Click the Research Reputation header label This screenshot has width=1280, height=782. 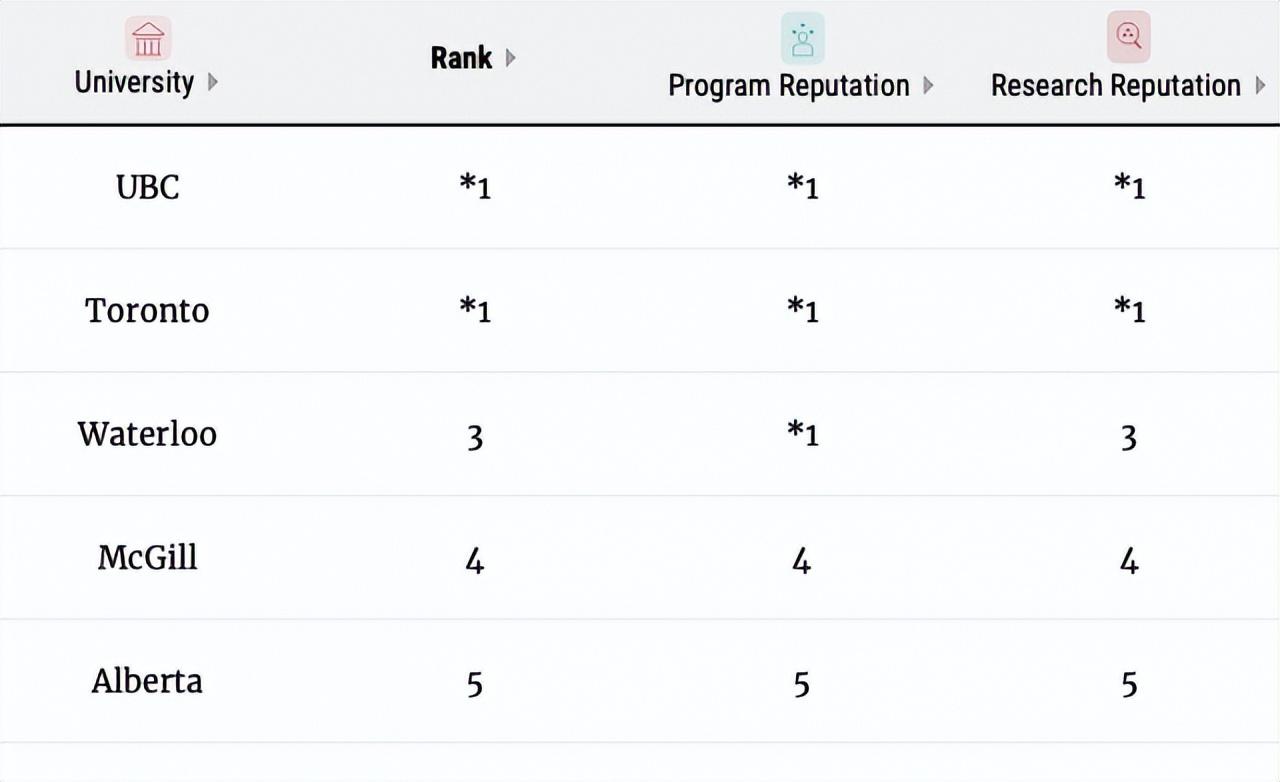pos(1115,86)
